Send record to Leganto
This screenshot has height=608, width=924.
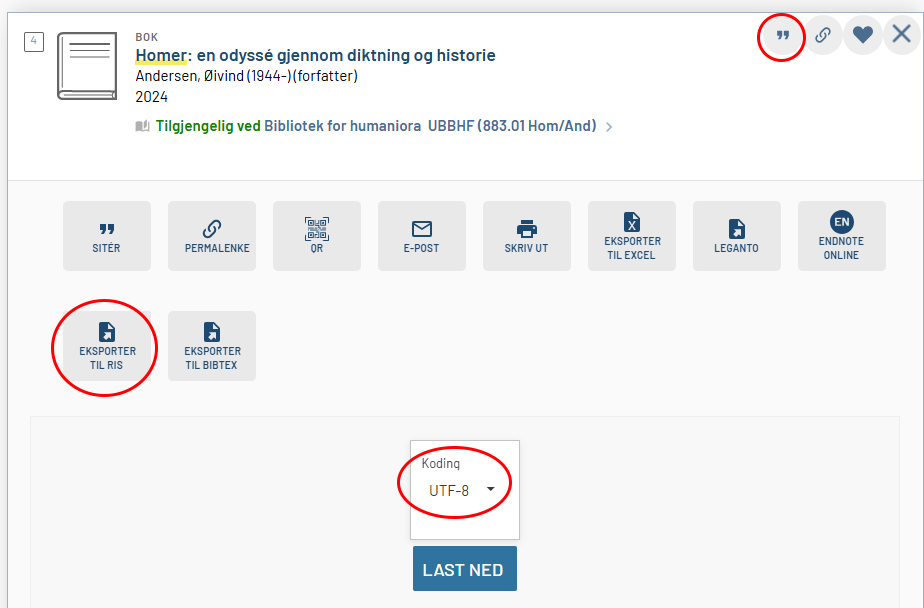click(x=737, y=236)
